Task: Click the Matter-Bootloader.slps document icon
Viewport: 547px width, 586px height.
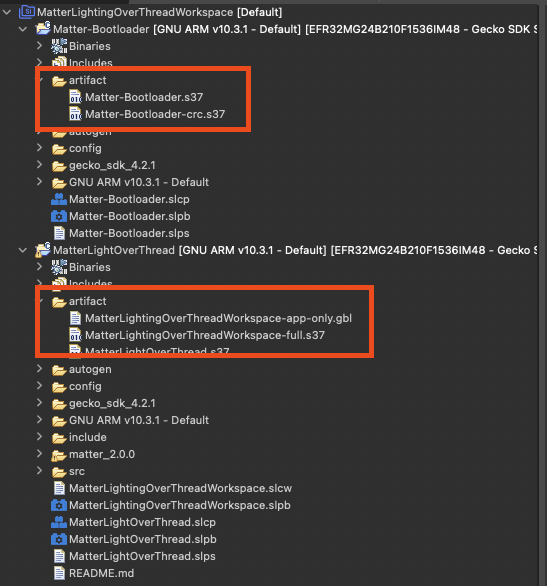Action: 59,233
